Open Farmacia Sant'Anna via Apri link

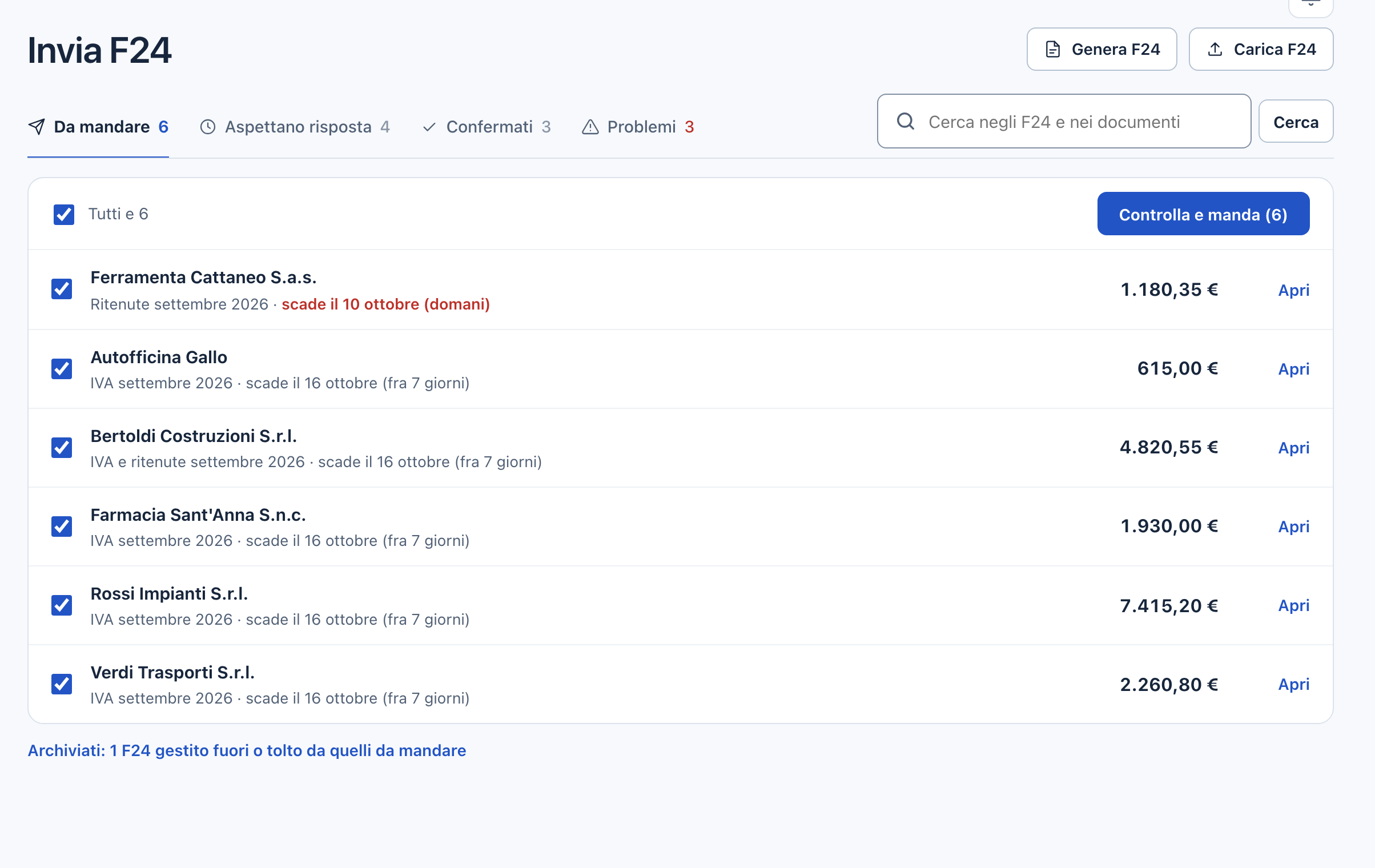coord(1293,527)
